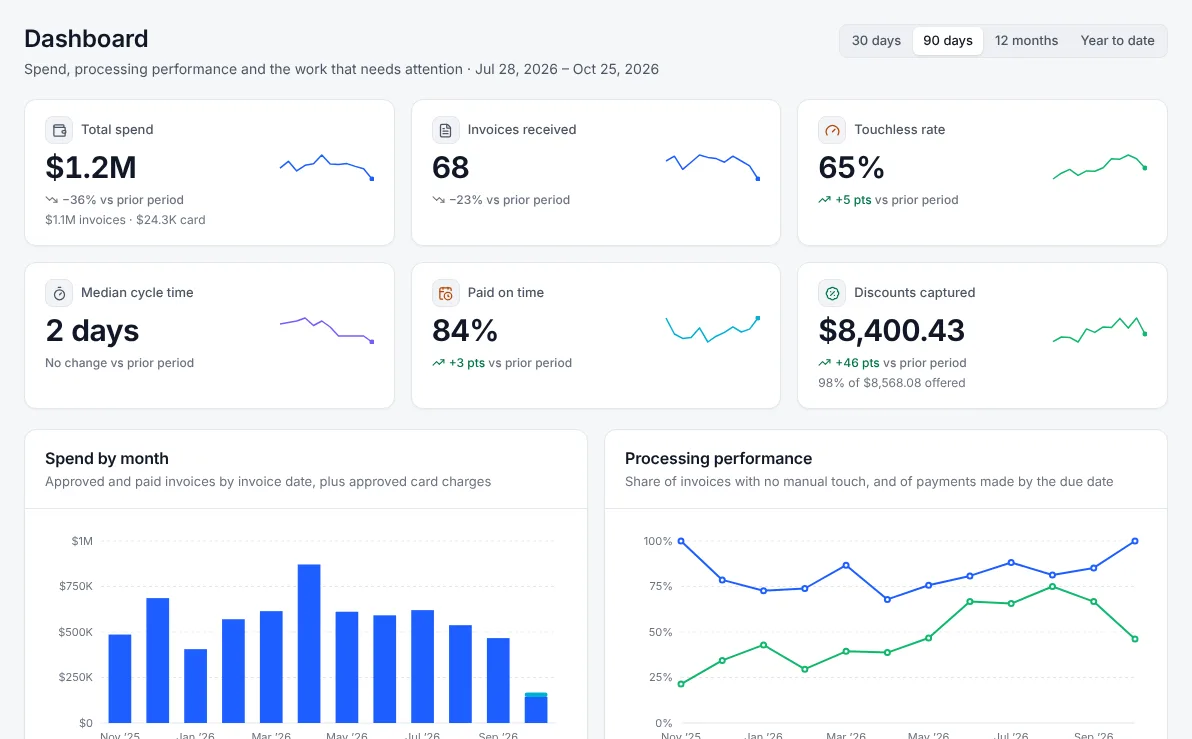
Task: Click the 75% axis label
Action: 660,586
